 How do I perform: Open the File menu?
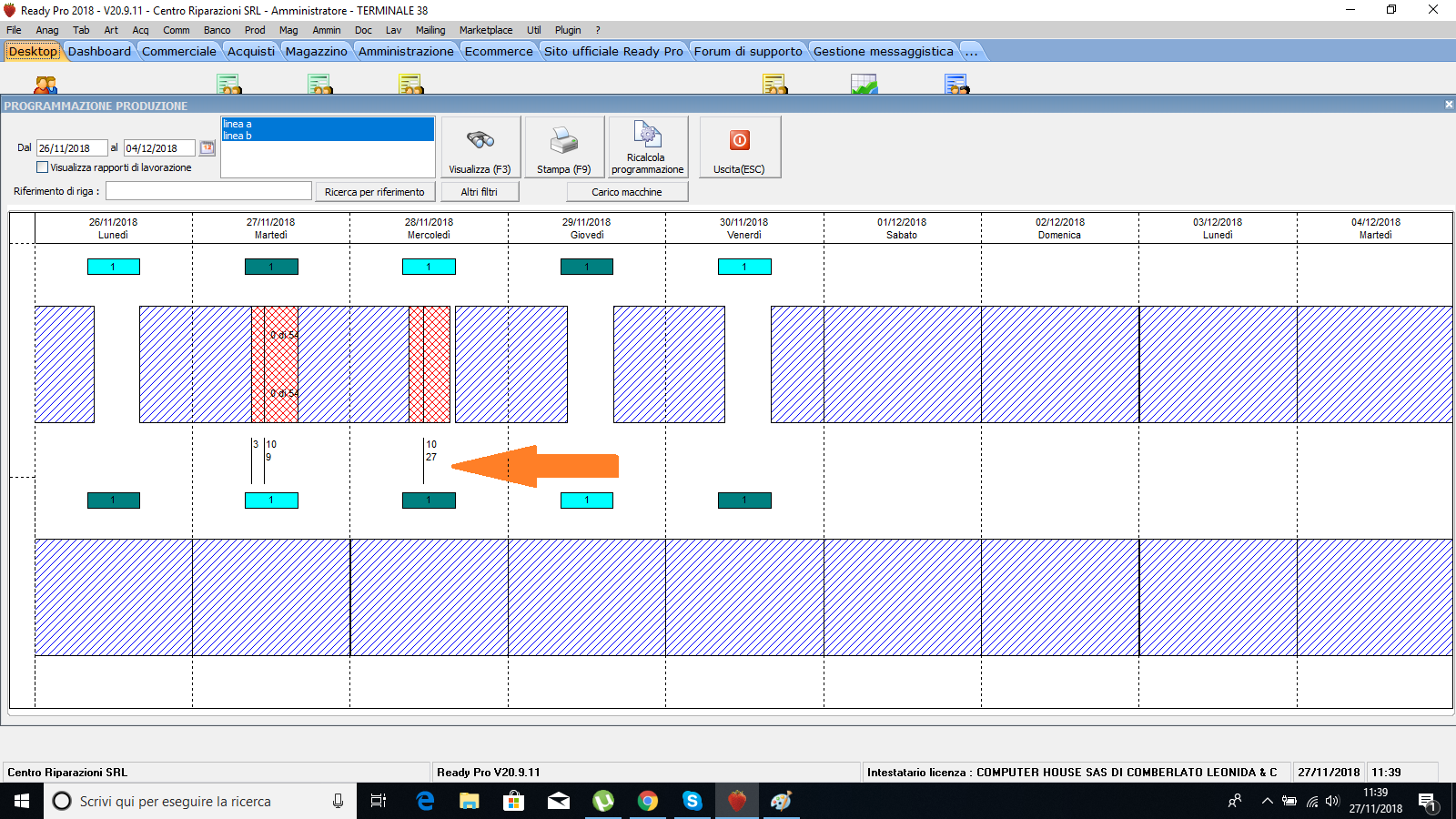point(14,30)
